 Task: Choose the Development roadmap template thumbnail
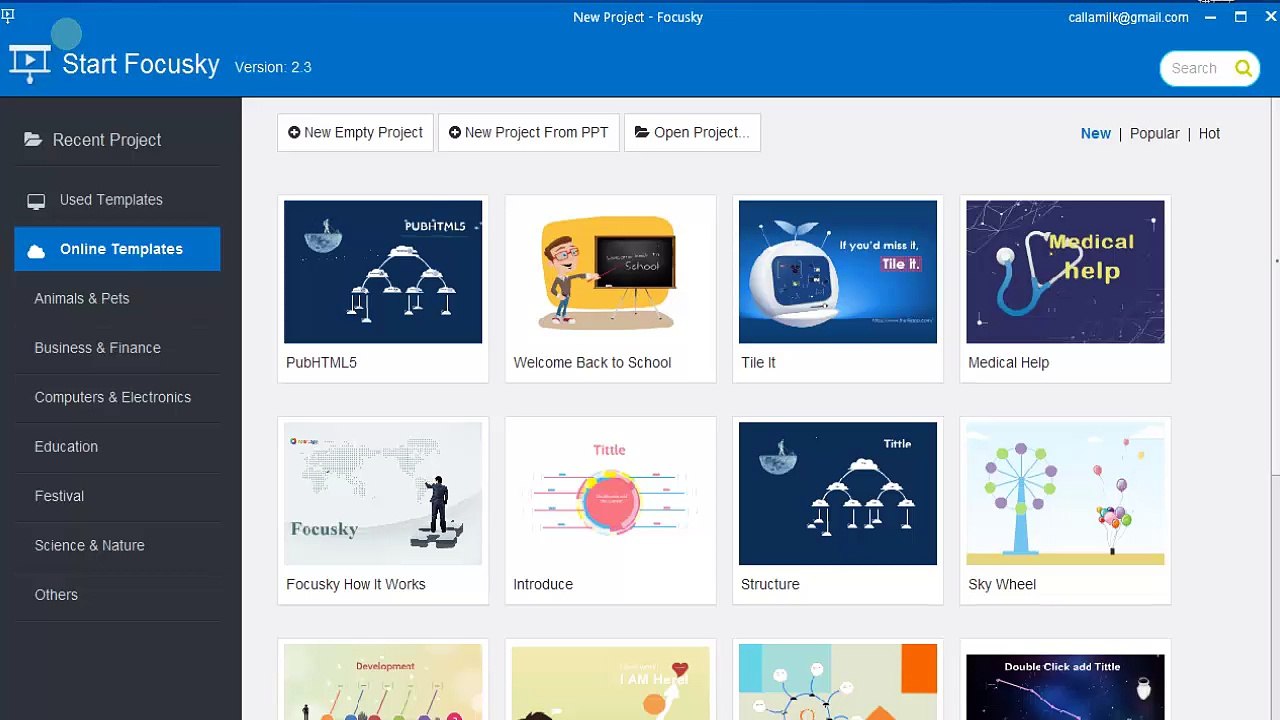click(x=383, y=682)
